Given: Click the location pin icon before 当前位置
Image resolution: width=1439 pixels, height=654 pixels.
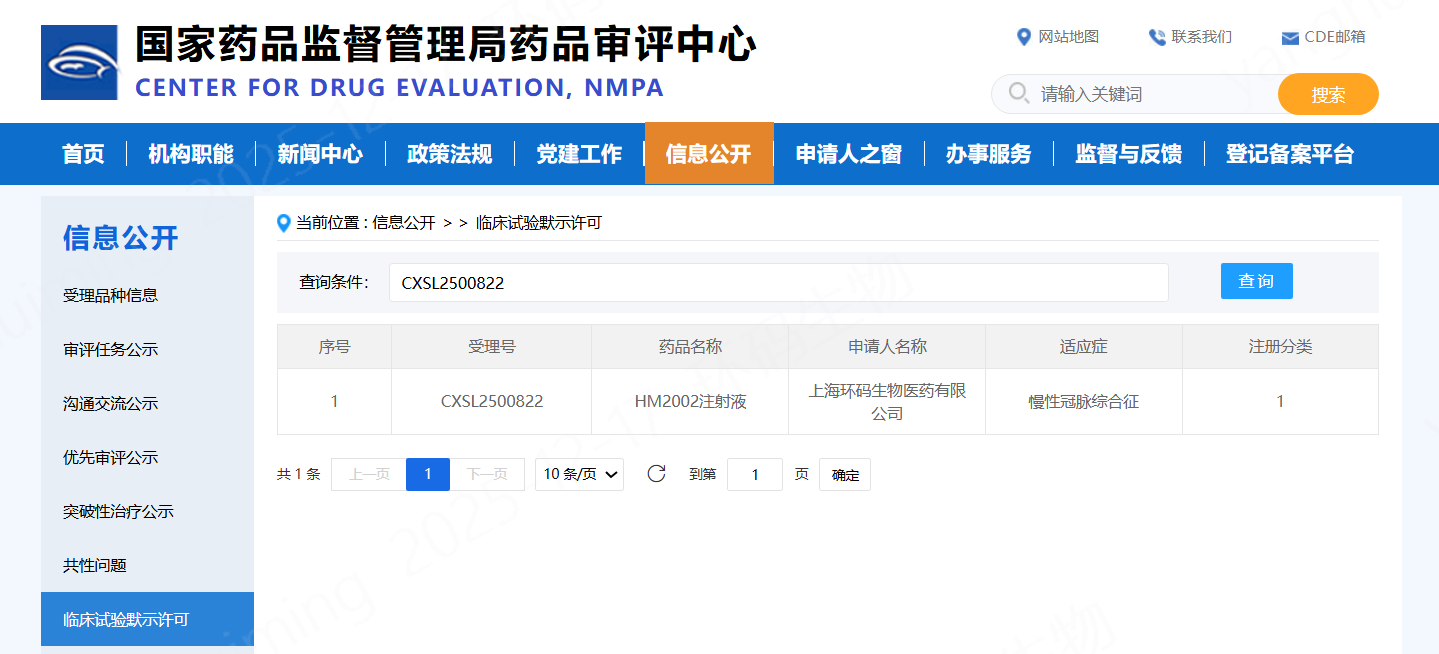Looking at the screenshot, I should [284, 223].
